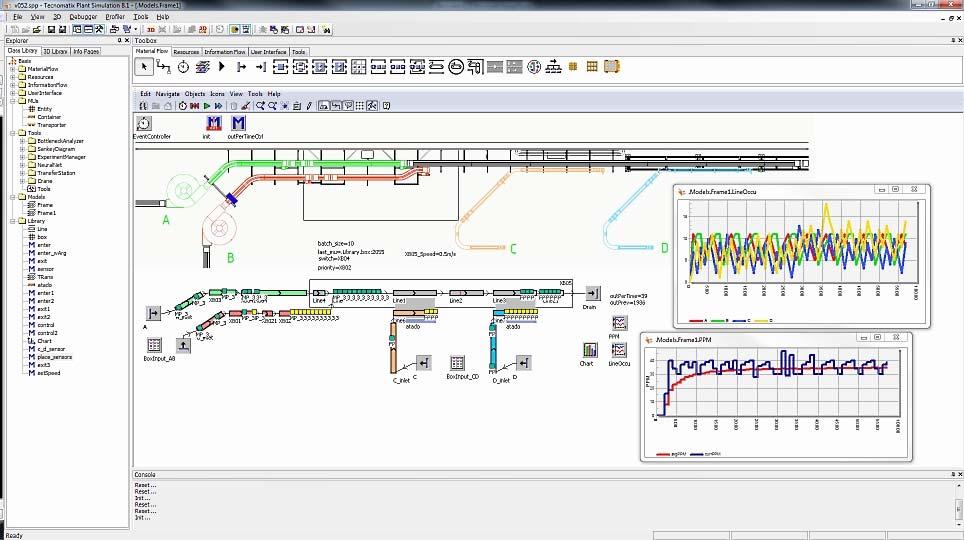Toggle the running-figure animation button in the Frame toolbar
Viewport: 964px width, 540px height.
click(372, 106)
